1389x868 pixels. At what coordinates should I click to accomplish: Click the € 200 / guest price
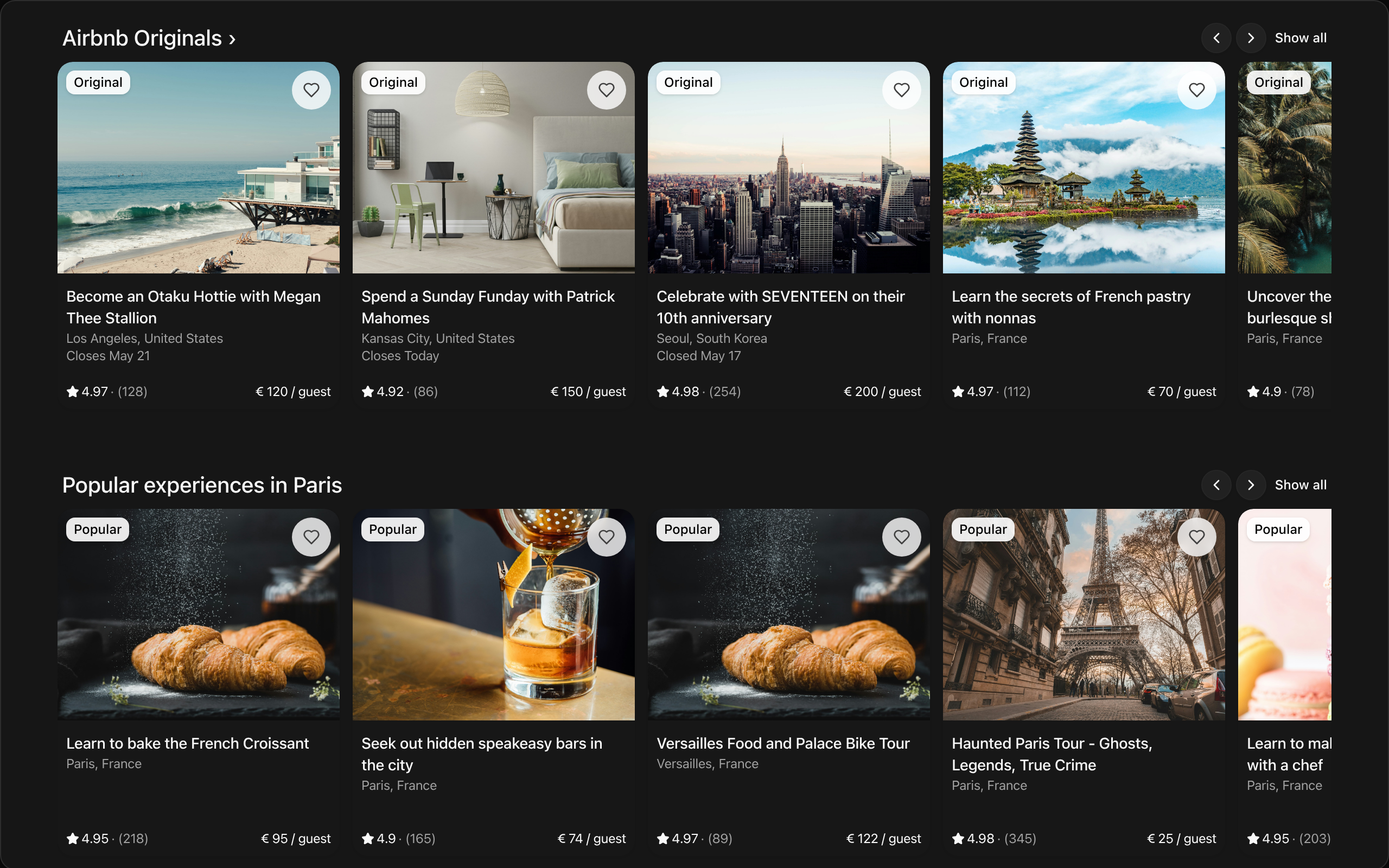[882, 392]
